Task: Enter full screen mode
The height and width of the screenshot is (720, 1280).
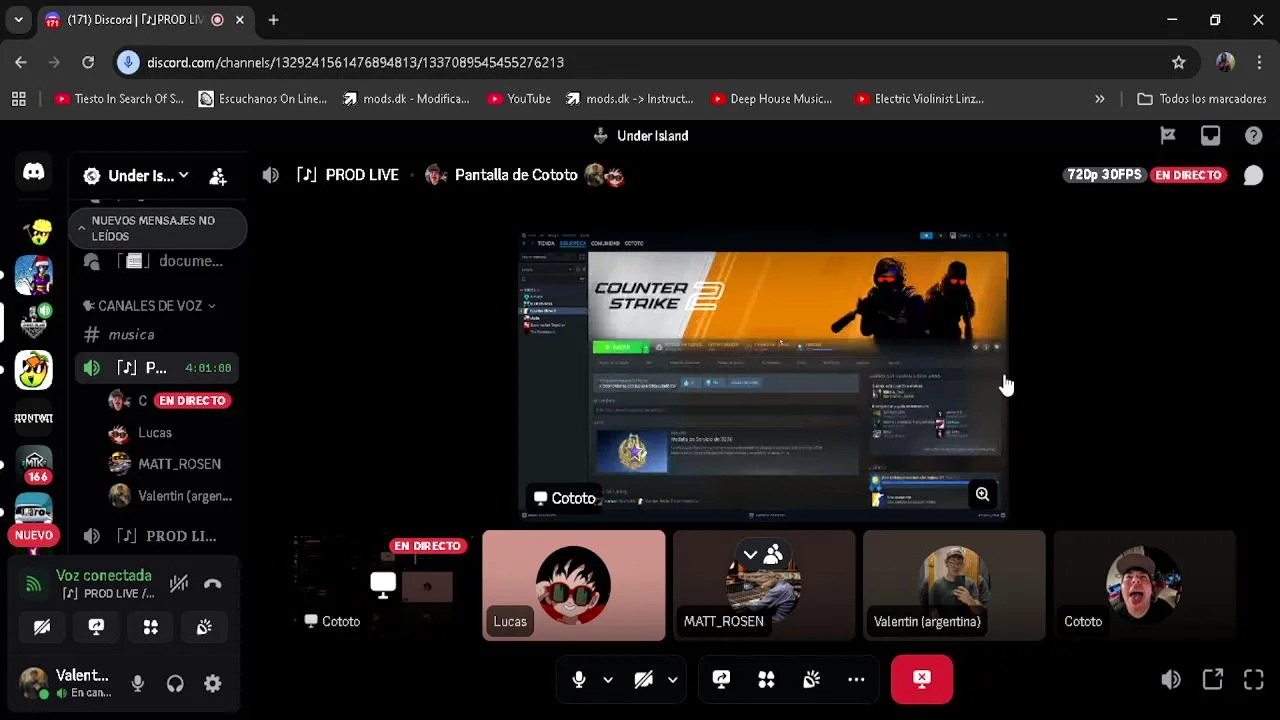Action: (x=1253, y=680)
